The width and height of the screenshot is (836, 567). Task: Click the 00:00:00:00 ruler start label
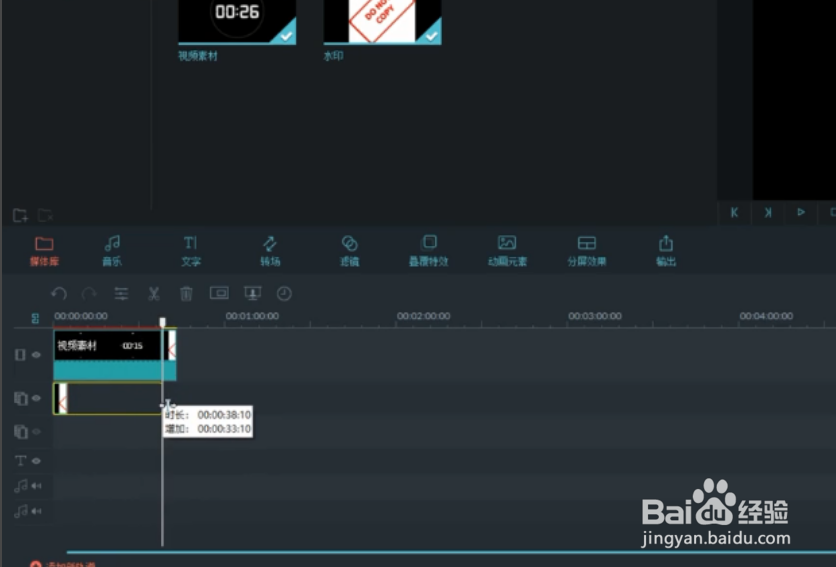[81, 316]
